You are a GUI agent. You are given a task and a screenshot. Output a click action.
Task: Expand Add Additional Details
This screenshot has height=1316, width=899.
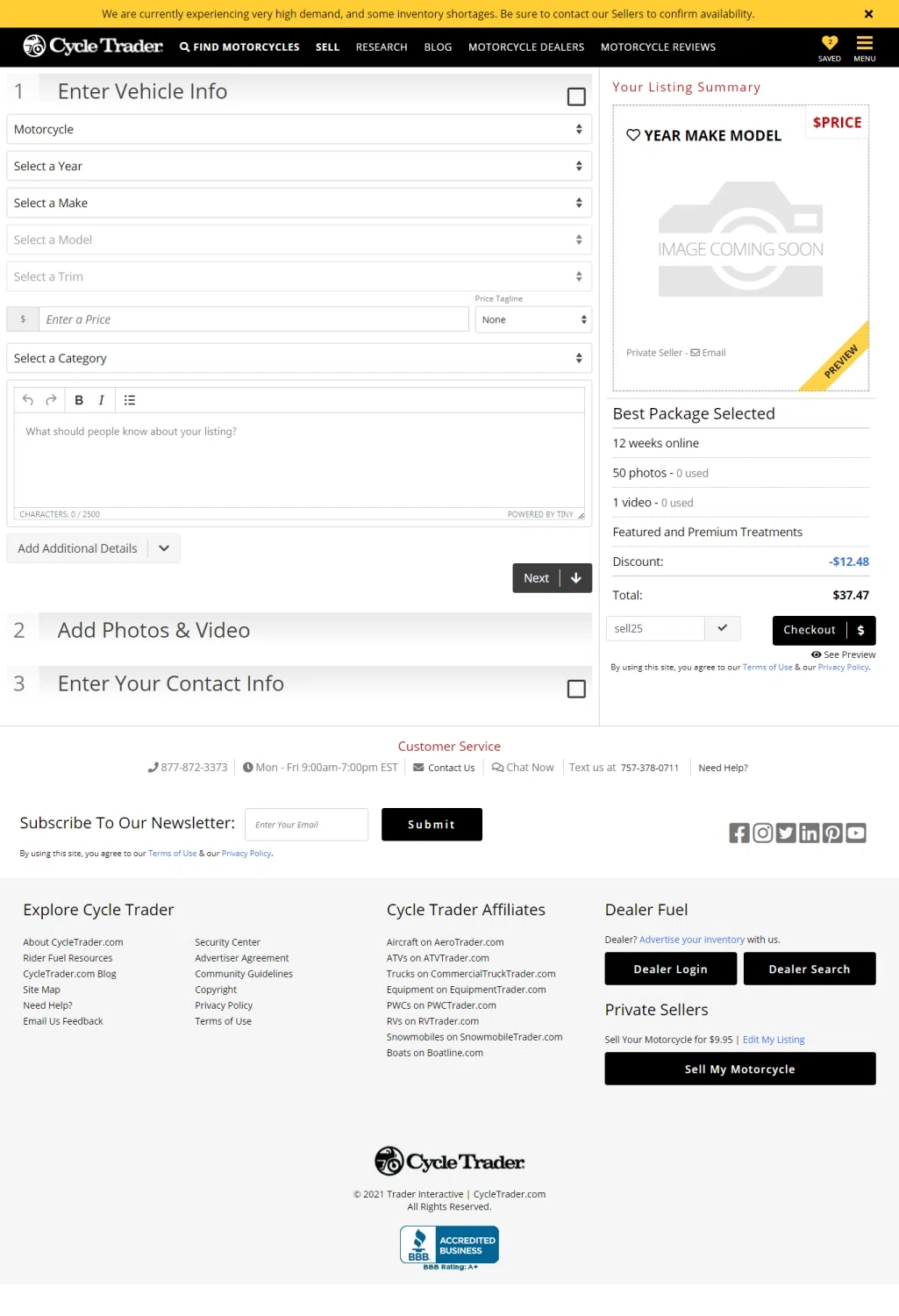[94, 548]
